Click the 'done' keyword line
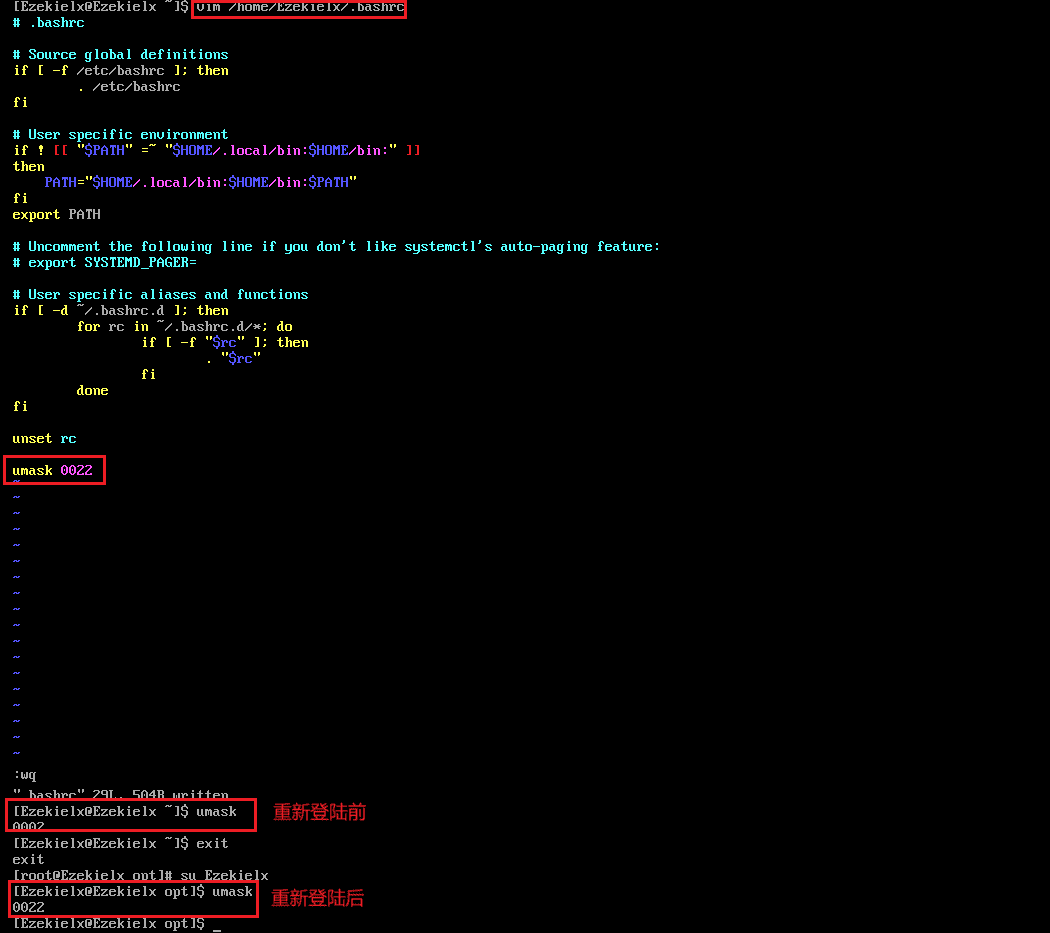 click(x=92, y=391)
